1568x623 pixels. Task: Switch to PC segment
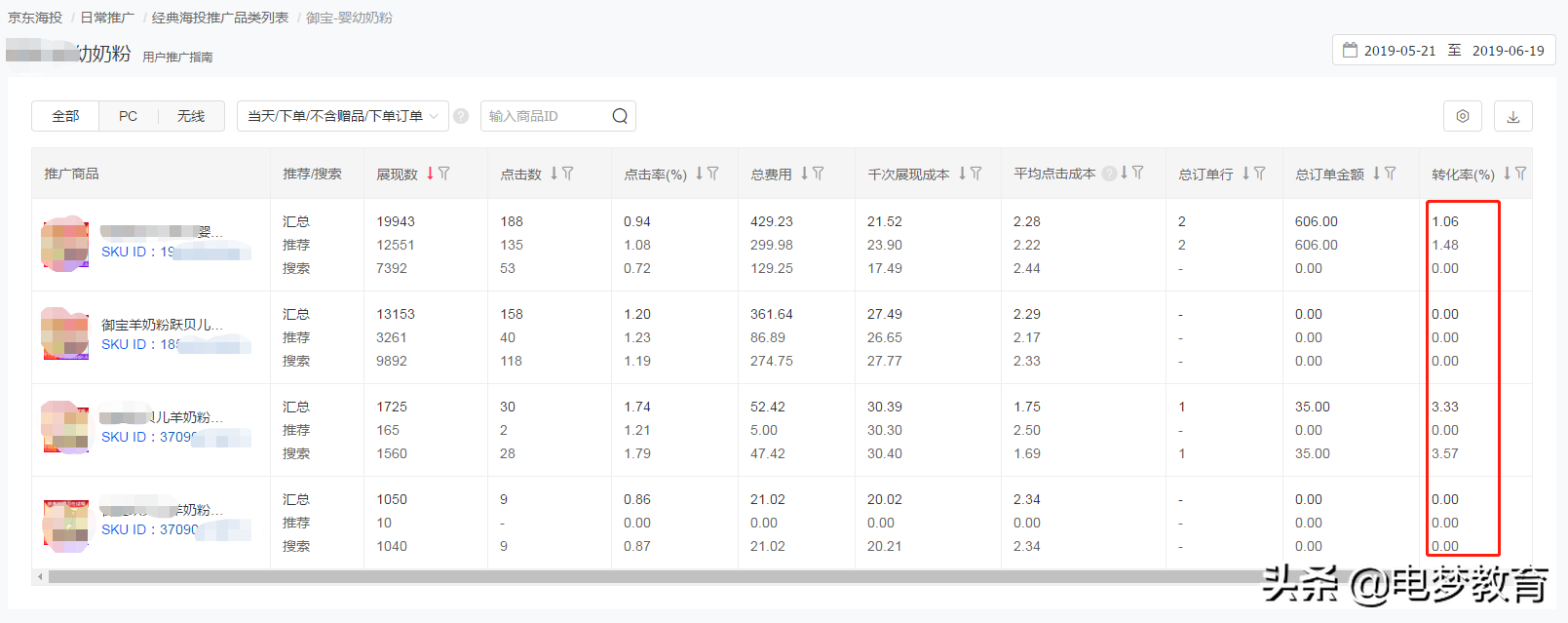(x=128, y=116)
